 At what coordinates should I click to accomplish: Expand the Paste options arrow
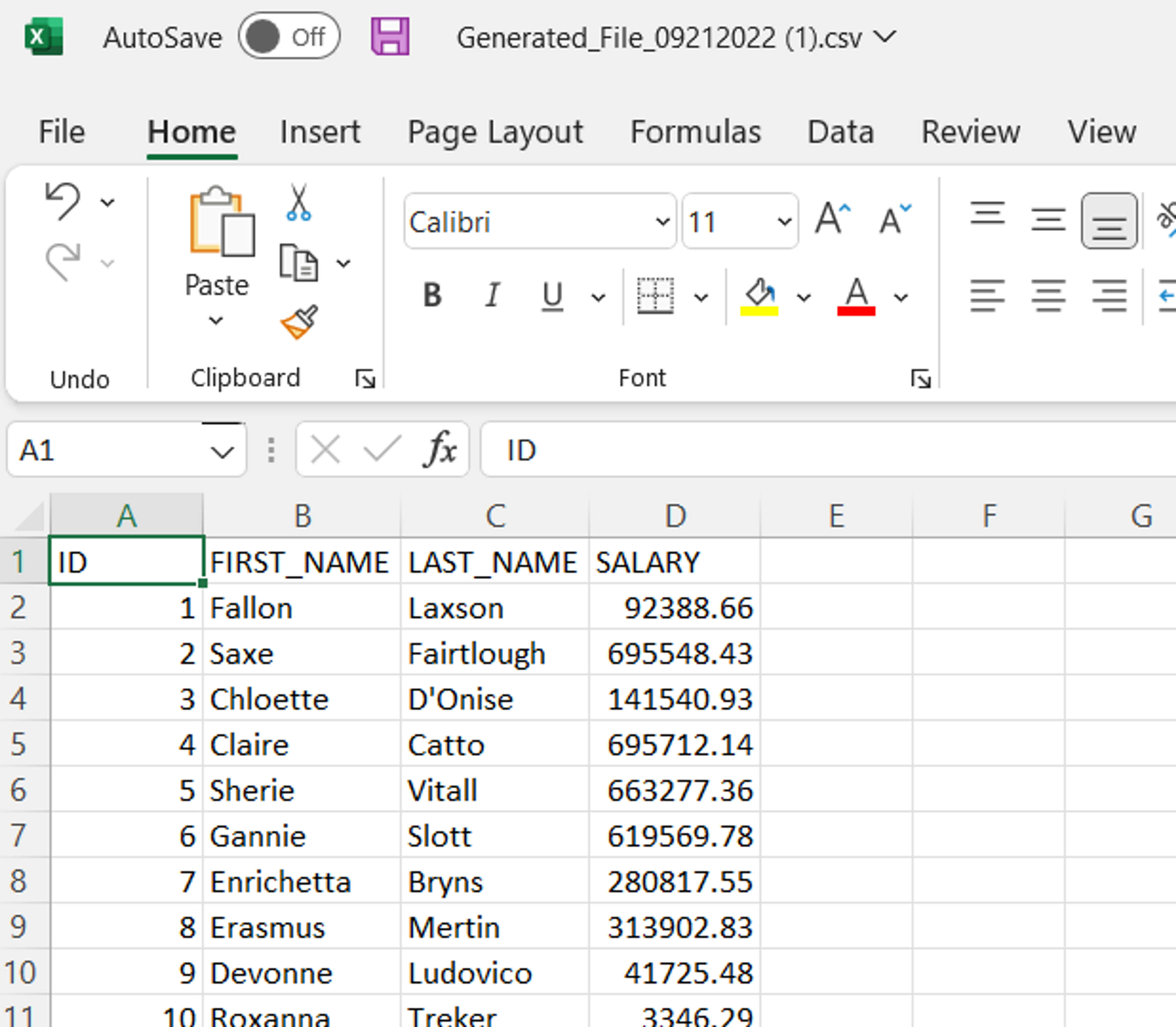pos(216,320)
